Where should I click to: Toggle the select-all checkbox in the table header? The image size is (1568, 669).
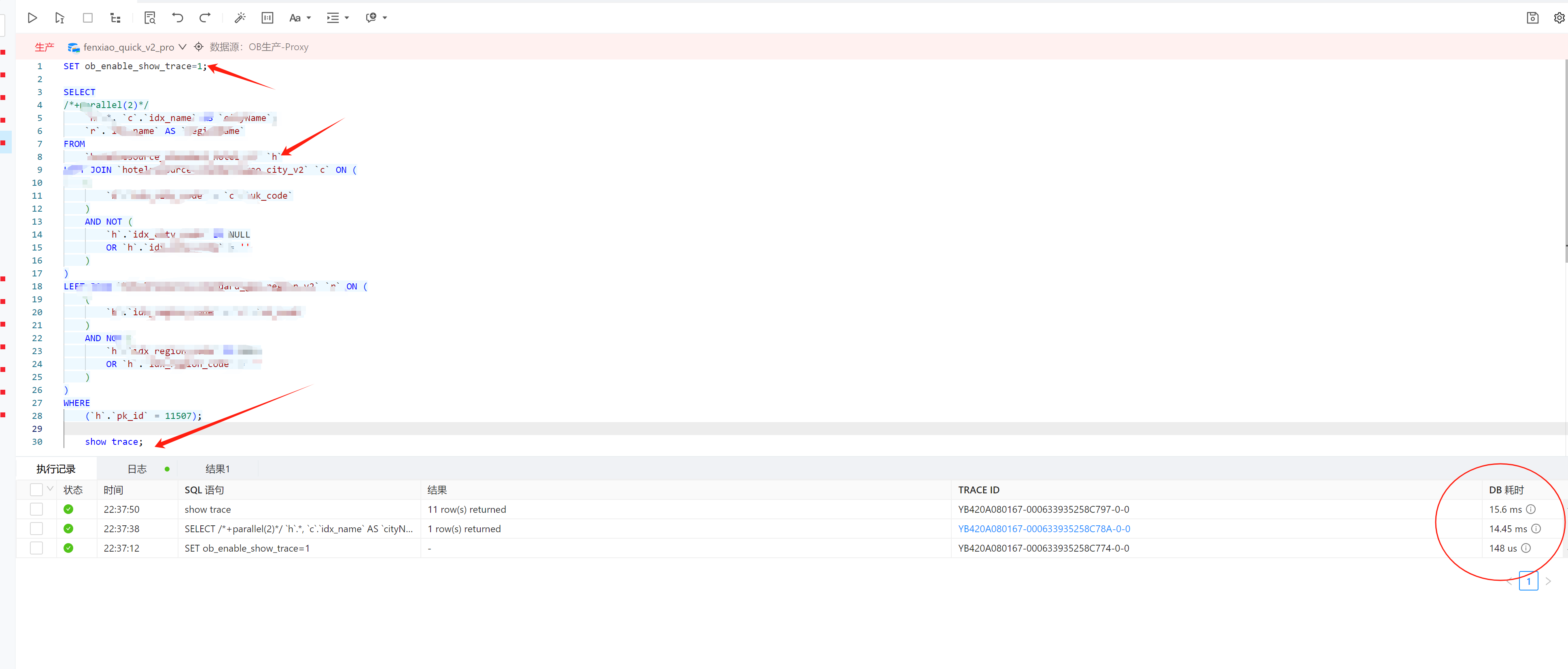click(x=36, y=490)
